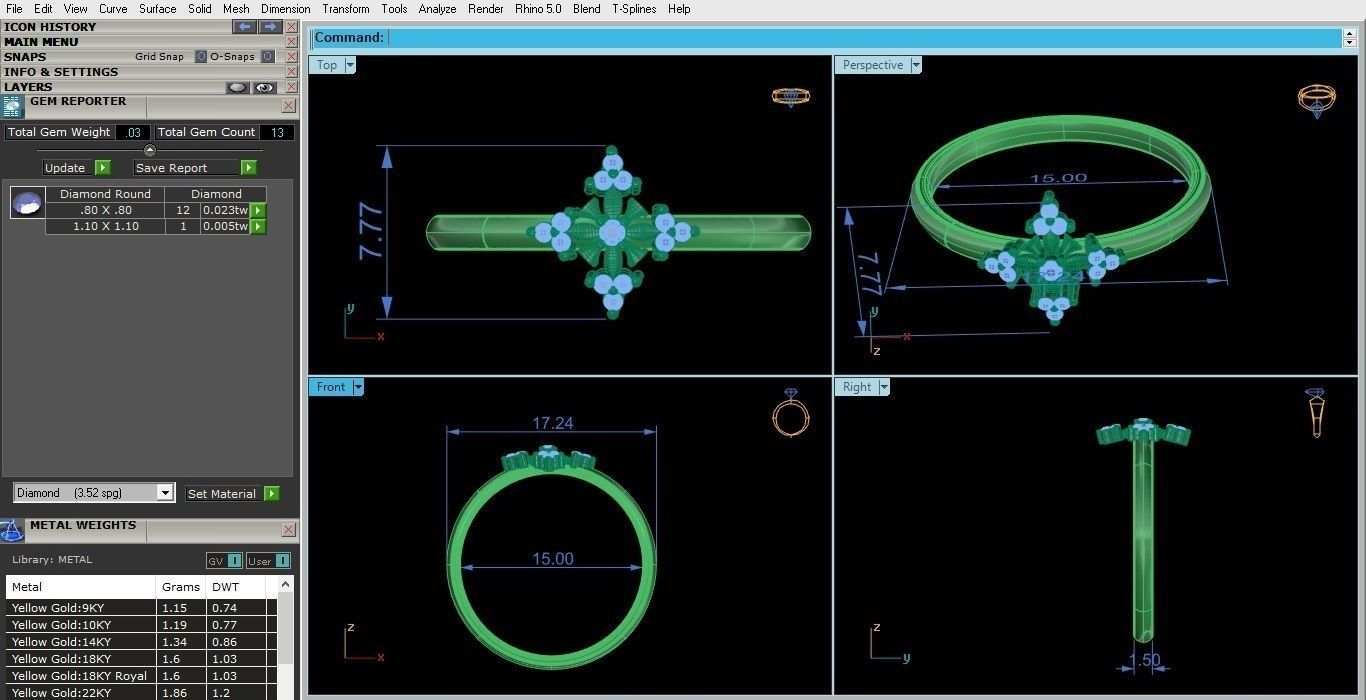The height and width of the screenshot is (700, 1366).
Task: Open the Surface menu
Action: pos(157,9)
